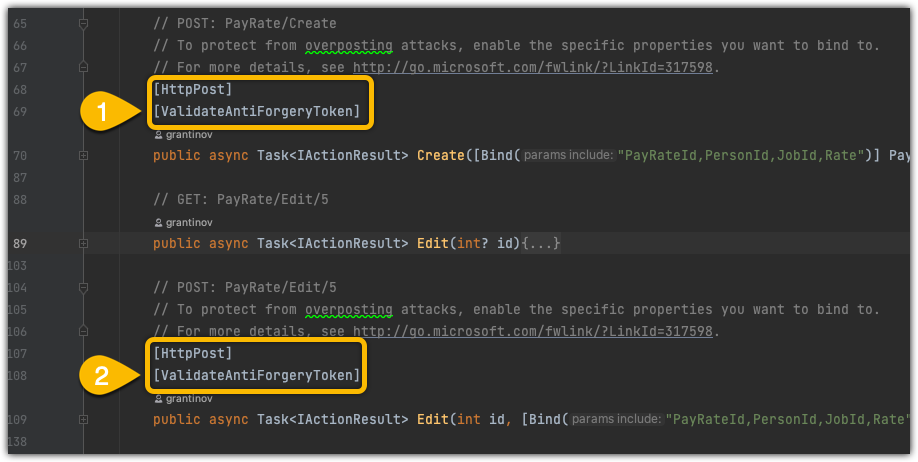Click the params include hint on line 70

coord(568,155)
